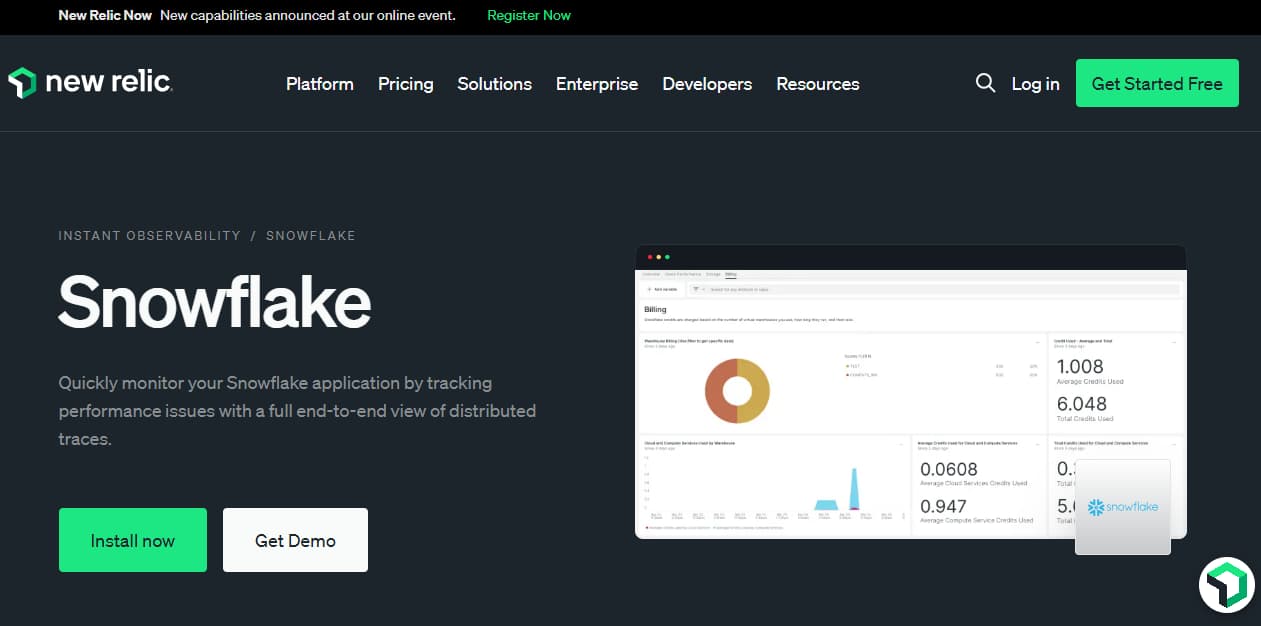Click green window dot in dashboard preview

pyautogui.click(x=667, y=257)
